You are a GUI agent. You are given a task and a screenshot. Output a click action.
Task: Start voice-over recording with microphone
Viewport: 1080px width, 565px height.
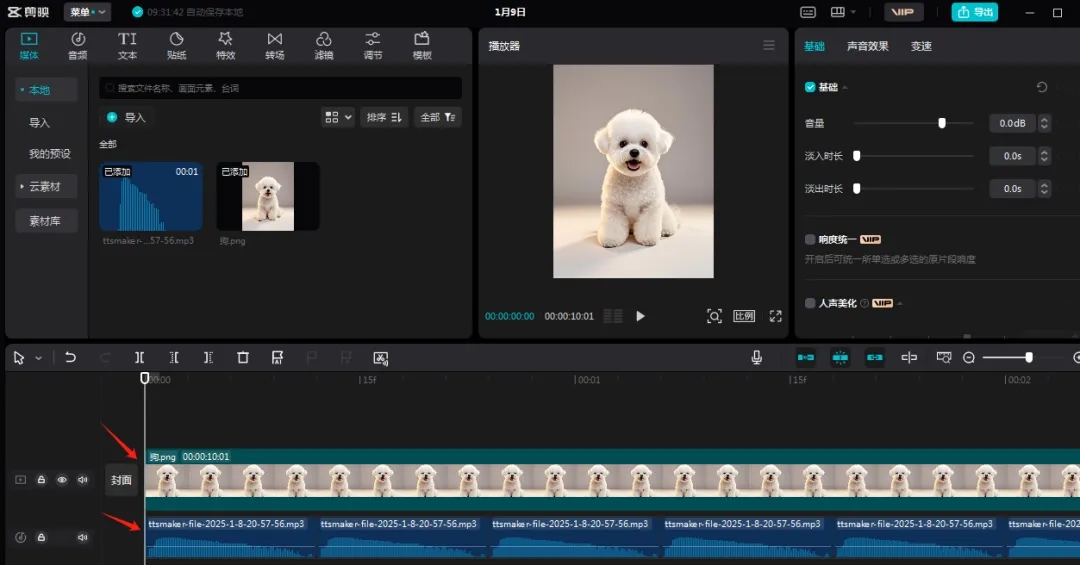pyautogui.click(x=756, y=357)
